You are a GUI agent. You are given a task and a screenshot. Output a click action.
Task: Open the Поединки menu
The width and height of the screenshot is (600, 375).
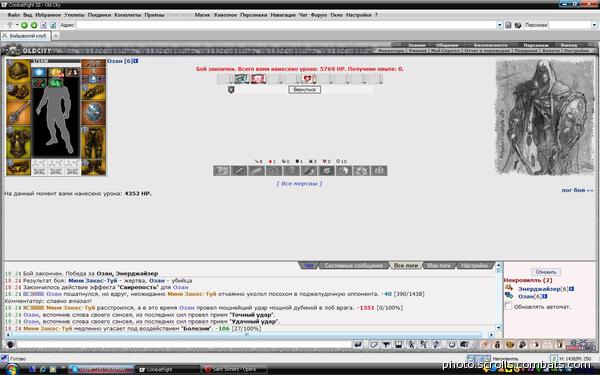tap(99, 15)
